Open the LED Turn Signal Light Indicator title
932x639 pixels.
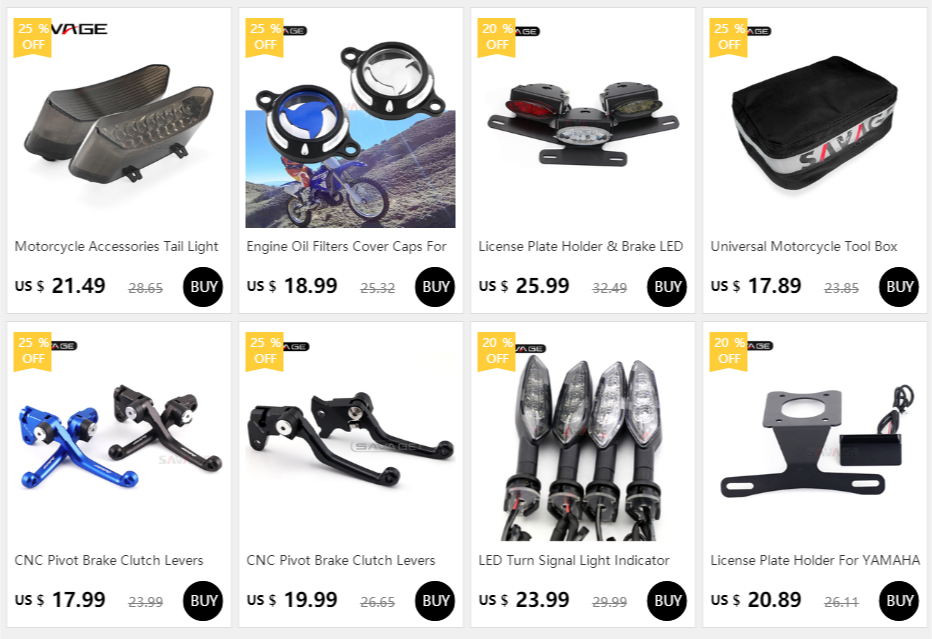tap(574, 560)
